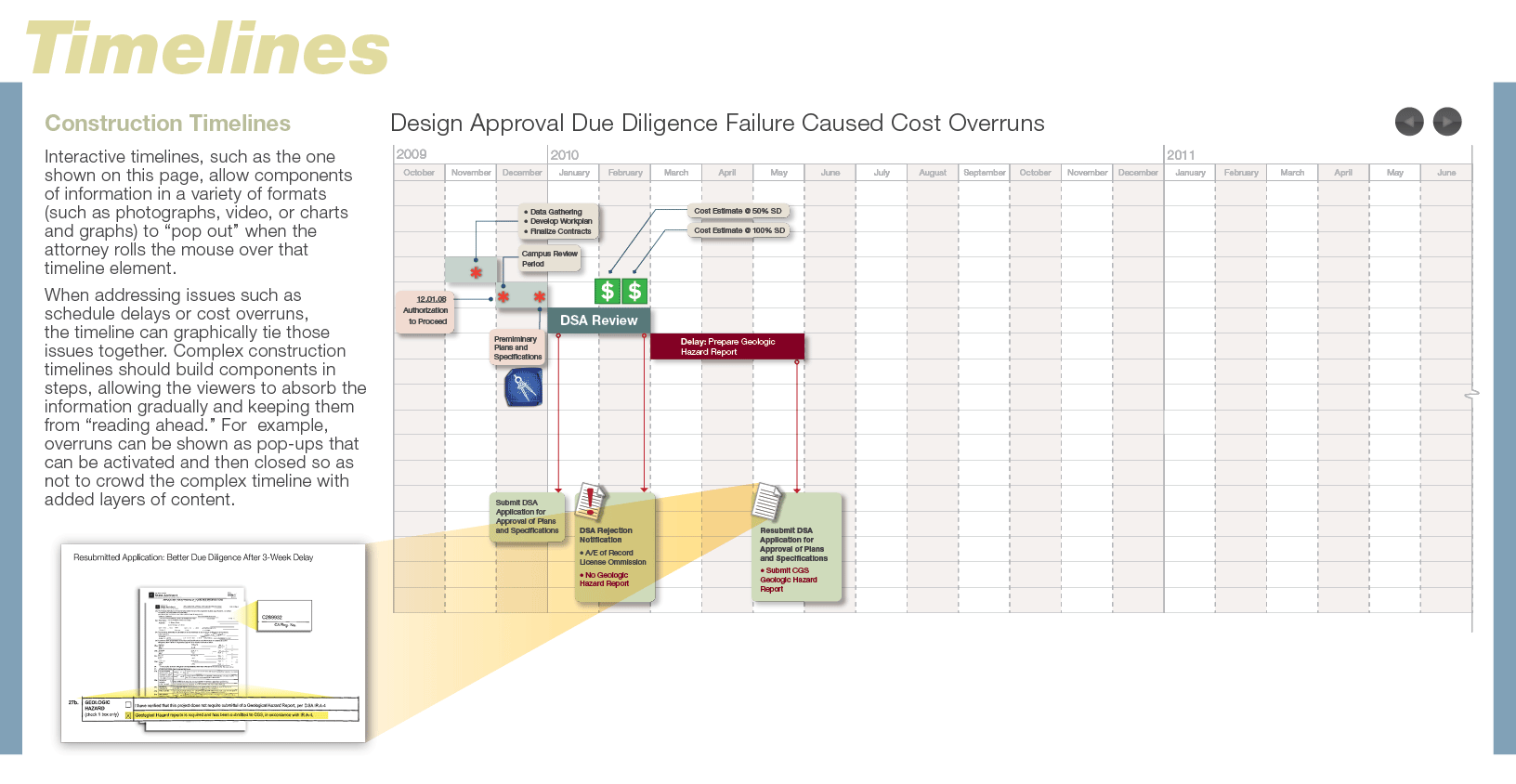1516x784 pixels.
Task: Select April 2010 month column header
Action: [727, 173]
